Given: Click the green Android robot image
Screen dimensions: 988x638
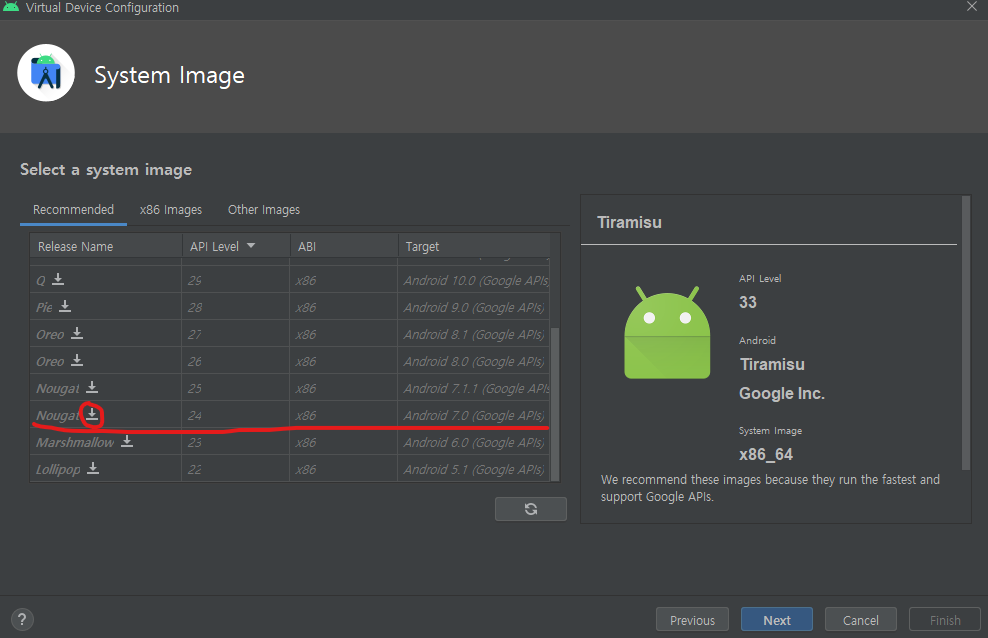Looking at the screenshot, I should point(667,333).
